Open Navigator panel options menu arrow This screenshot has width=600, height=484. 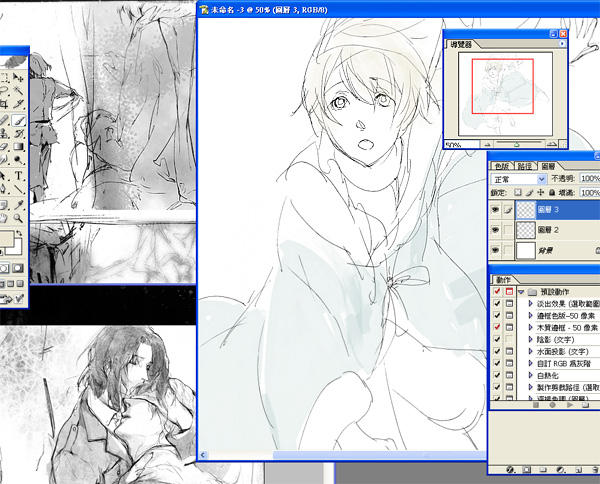562,44
